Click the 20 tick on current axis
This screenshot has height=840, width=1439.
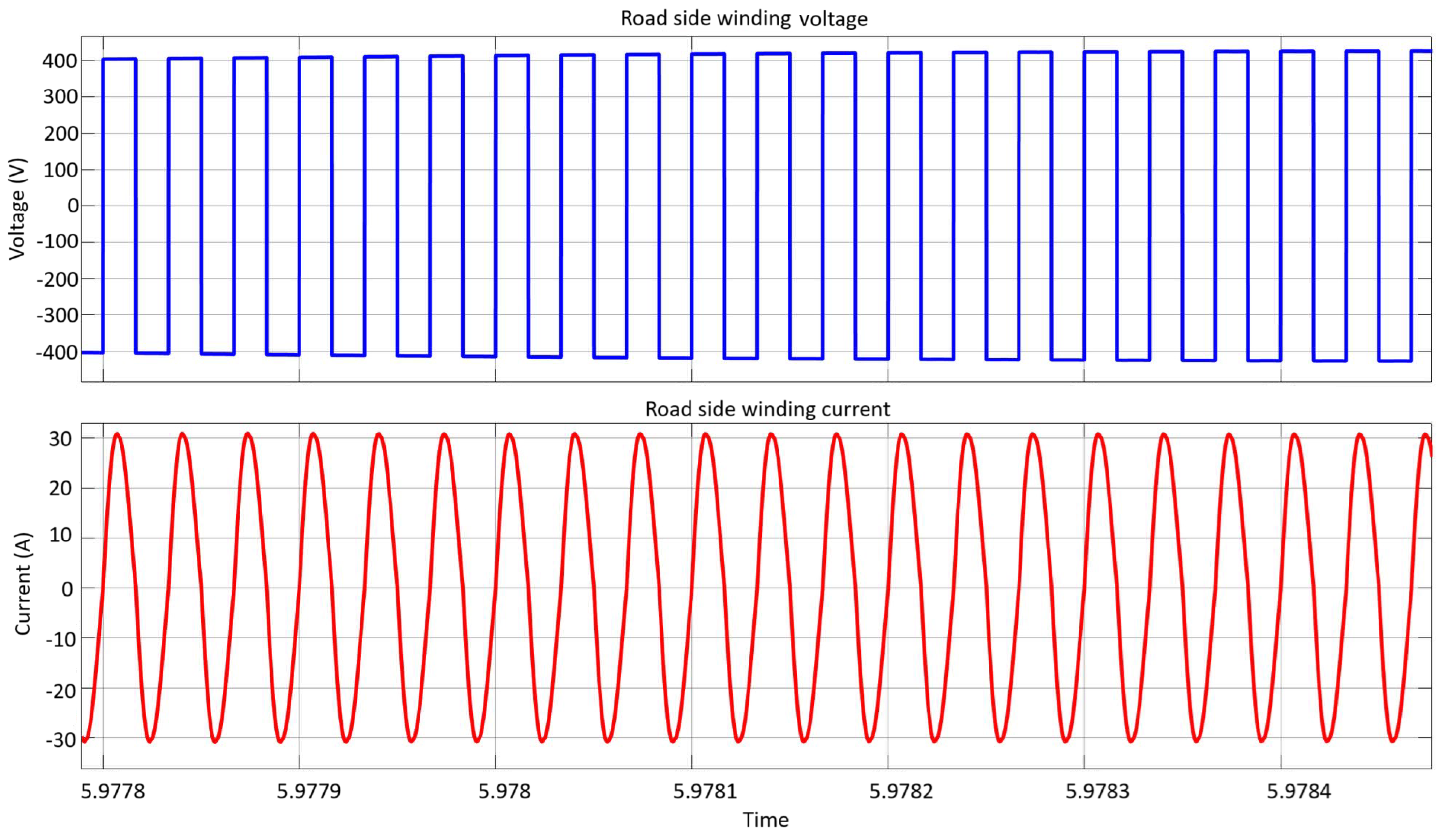click(x=60, y=489)
